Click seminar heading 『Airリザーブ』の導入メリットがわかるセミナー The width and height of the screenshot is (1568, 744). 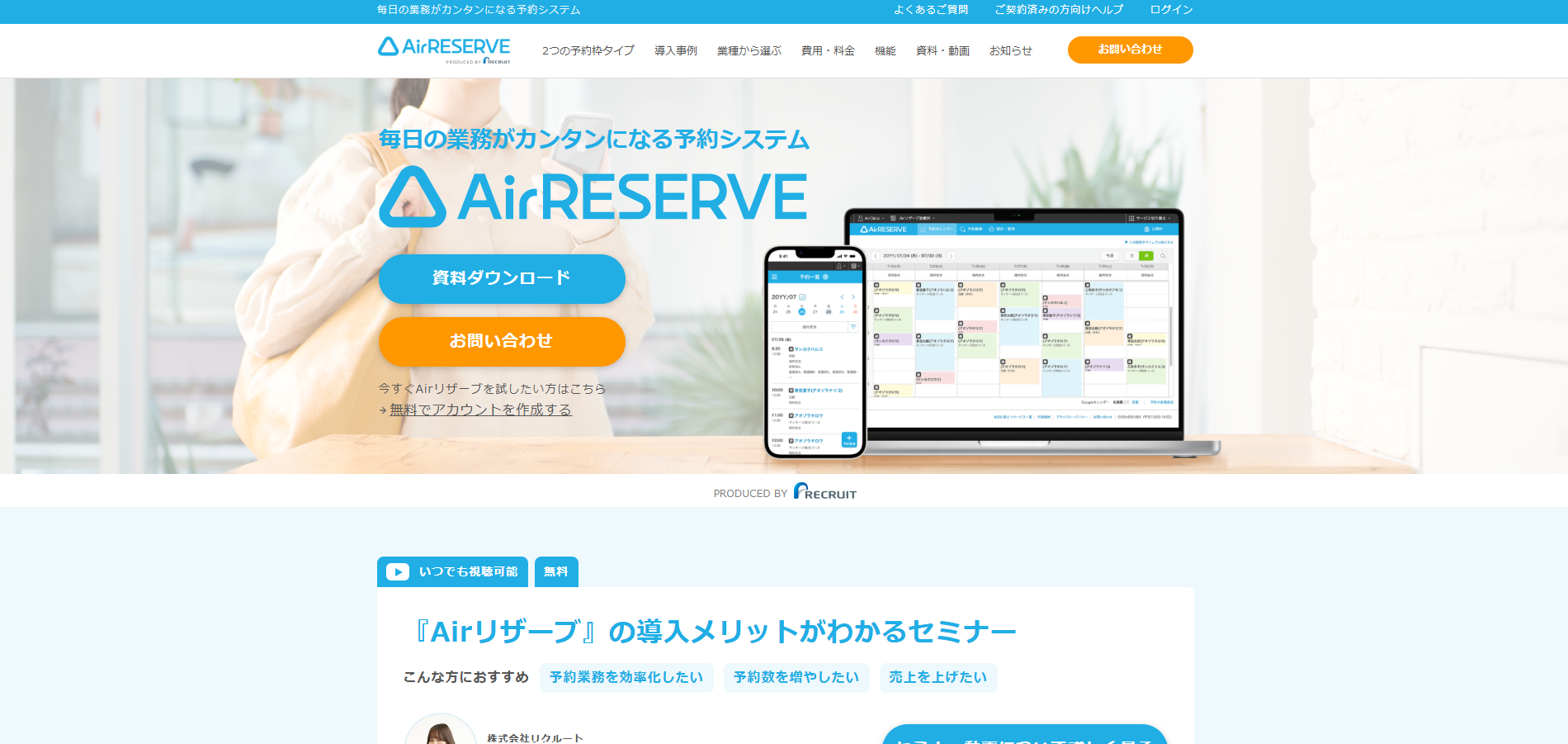(711, 632)
